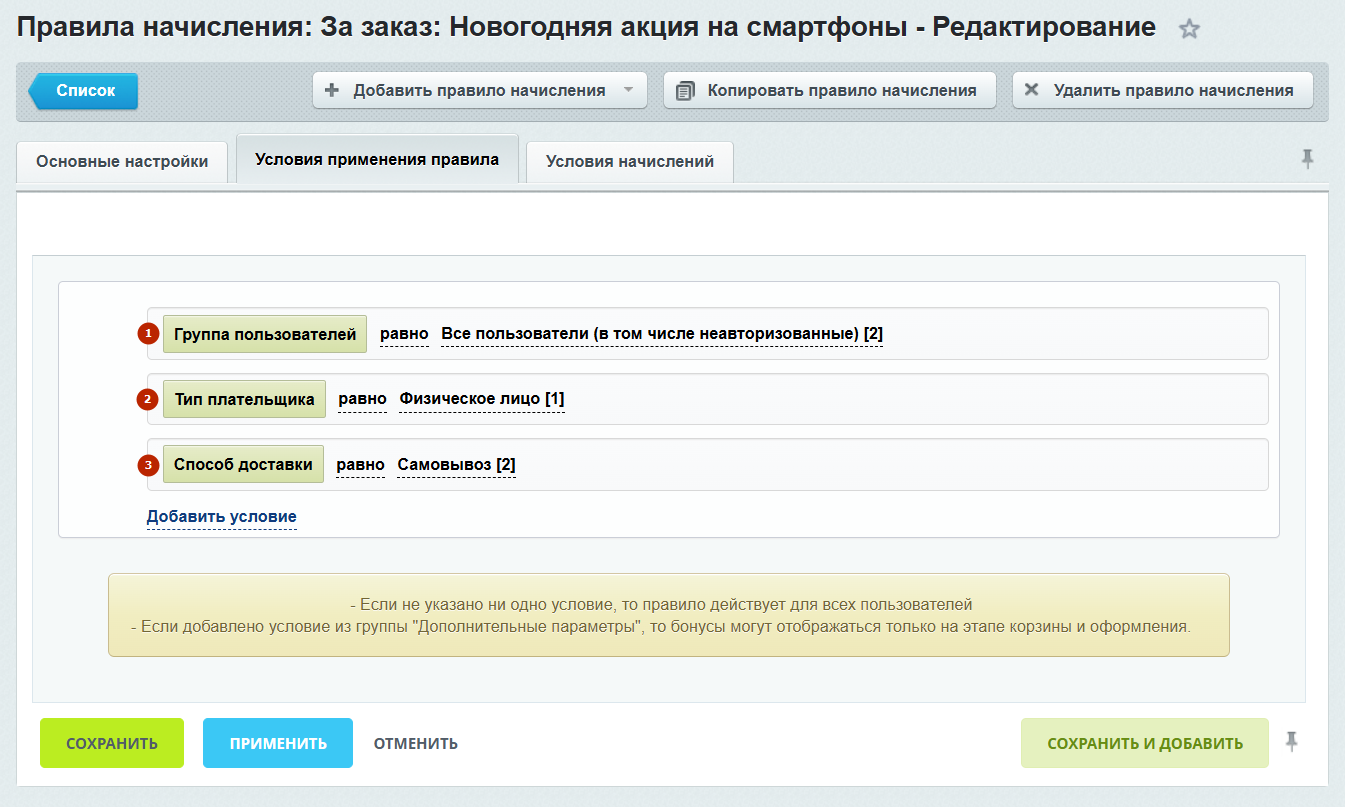Click the green Сохранить button
The width and height of the screenshot is (1345, 807).
(x=112, y=743)
